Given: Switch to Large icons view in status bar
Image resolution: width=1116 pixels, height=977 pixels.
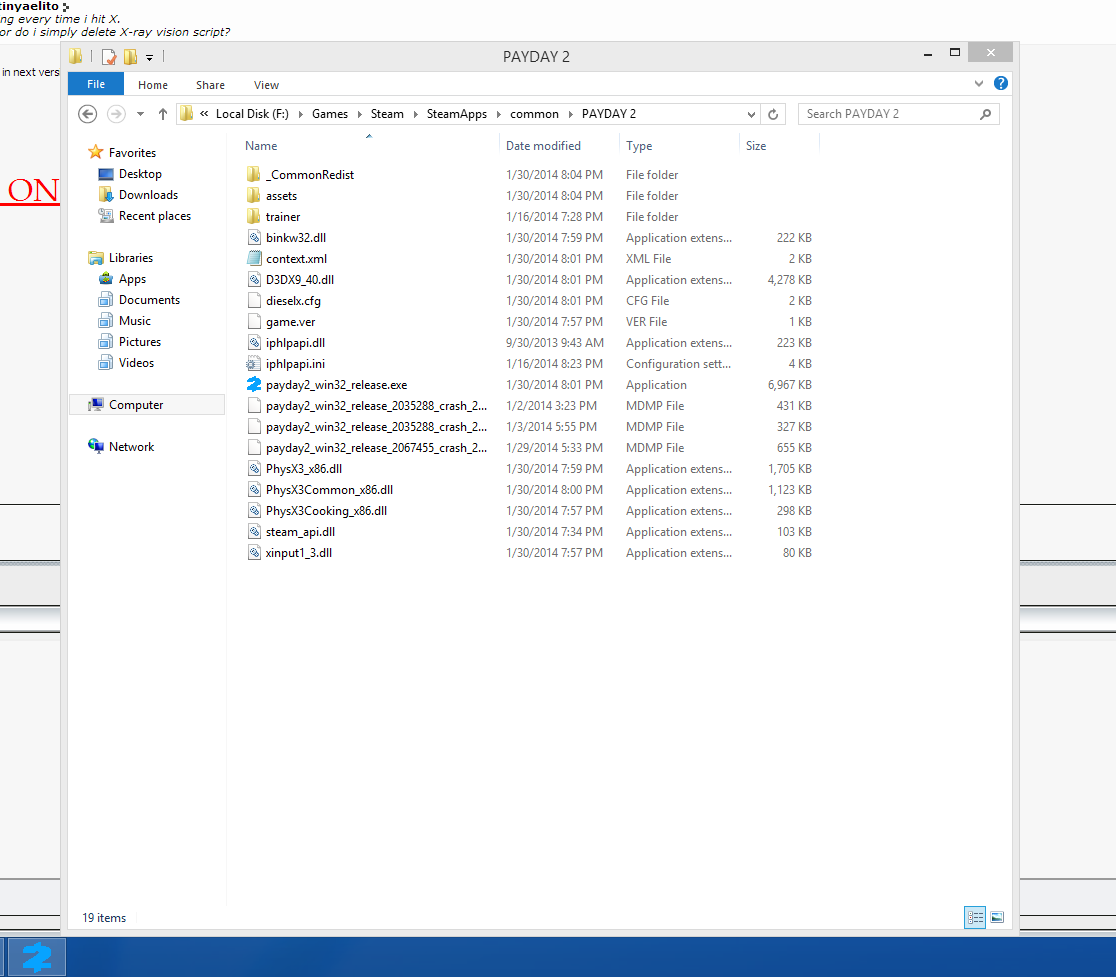Looking at the screenshot, I should coord(997,917).
